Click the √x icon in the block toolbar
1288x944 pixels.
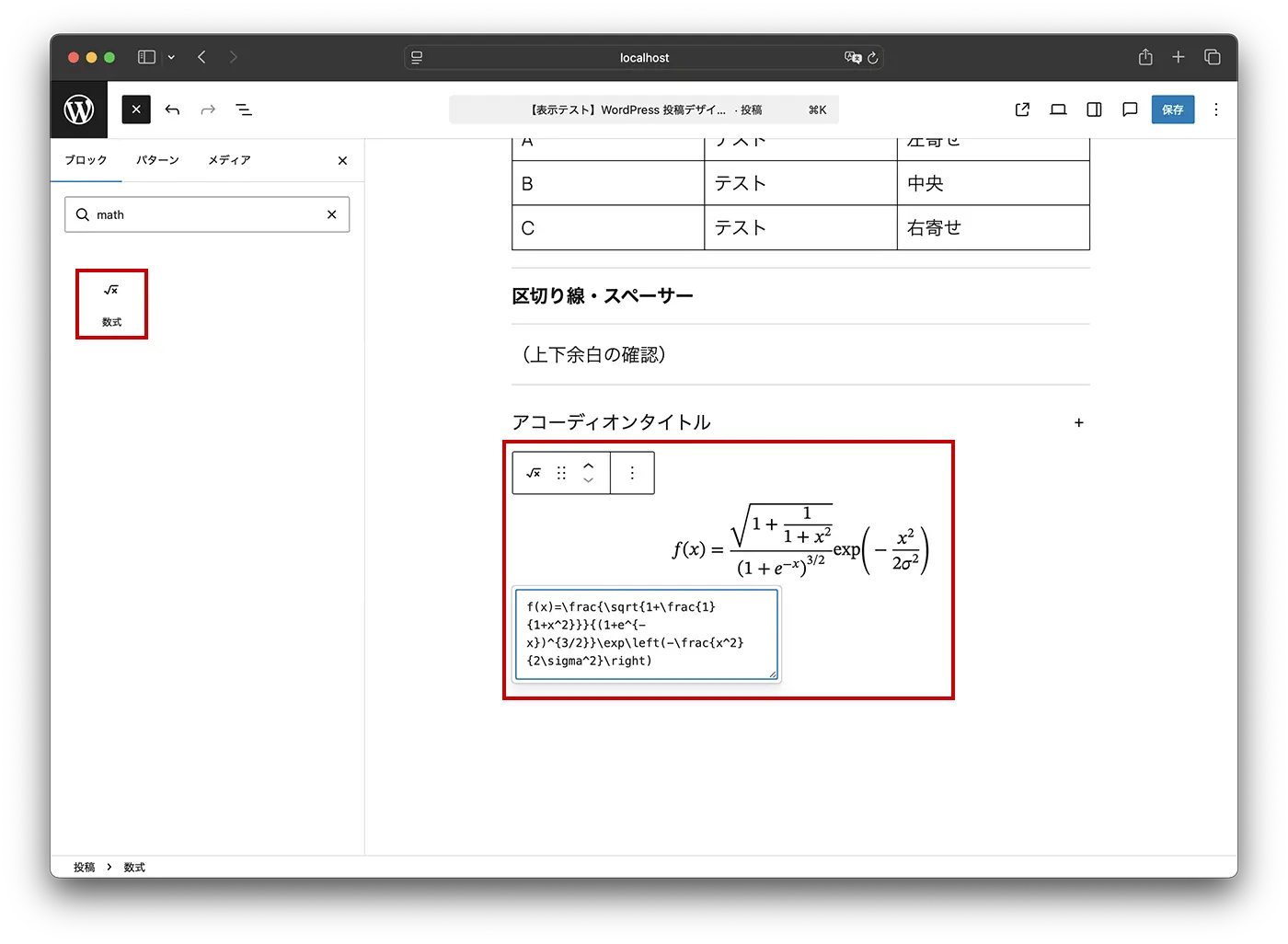533,473
